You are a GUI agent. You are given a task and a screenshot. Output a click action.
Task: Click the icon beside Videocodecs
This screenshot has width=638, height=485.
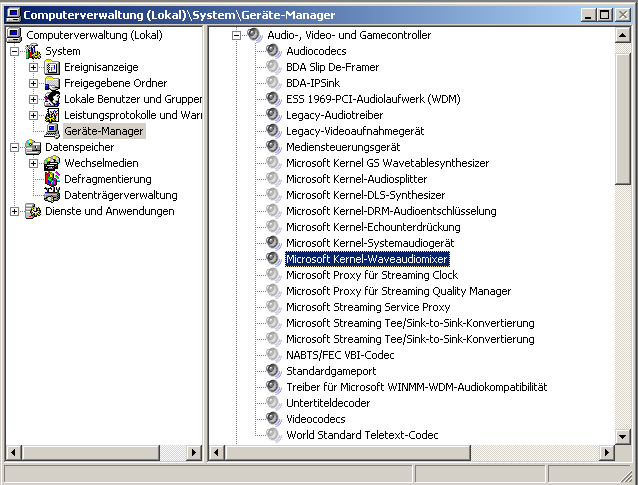(x=273, y=419)
